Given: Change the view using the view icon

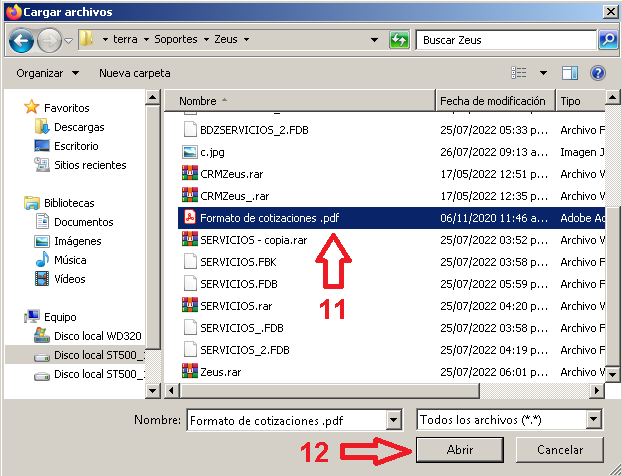Looking at the screenshot, I should point(519,73).
